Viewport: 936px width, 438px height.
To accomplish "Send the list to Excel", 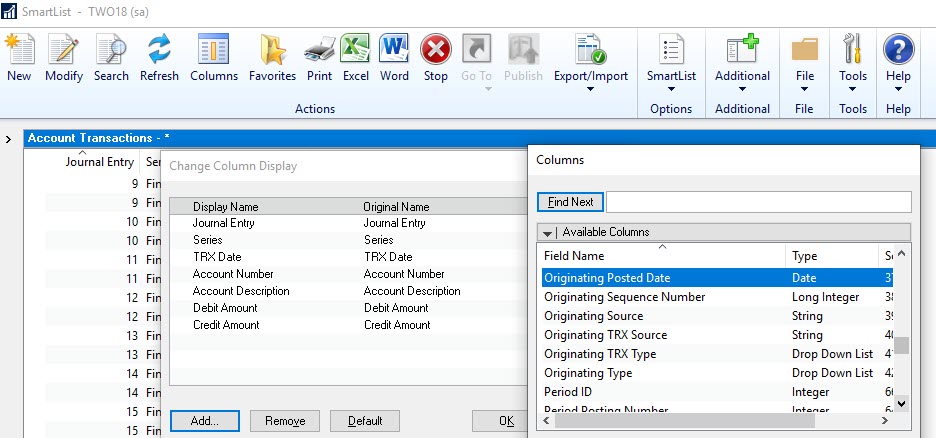I will [x=355, y=50].
